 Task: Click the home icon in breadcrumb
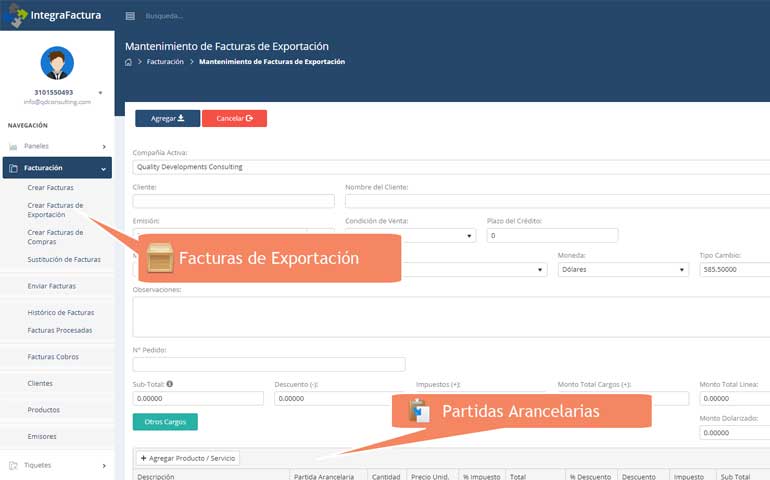click(128, 62)
